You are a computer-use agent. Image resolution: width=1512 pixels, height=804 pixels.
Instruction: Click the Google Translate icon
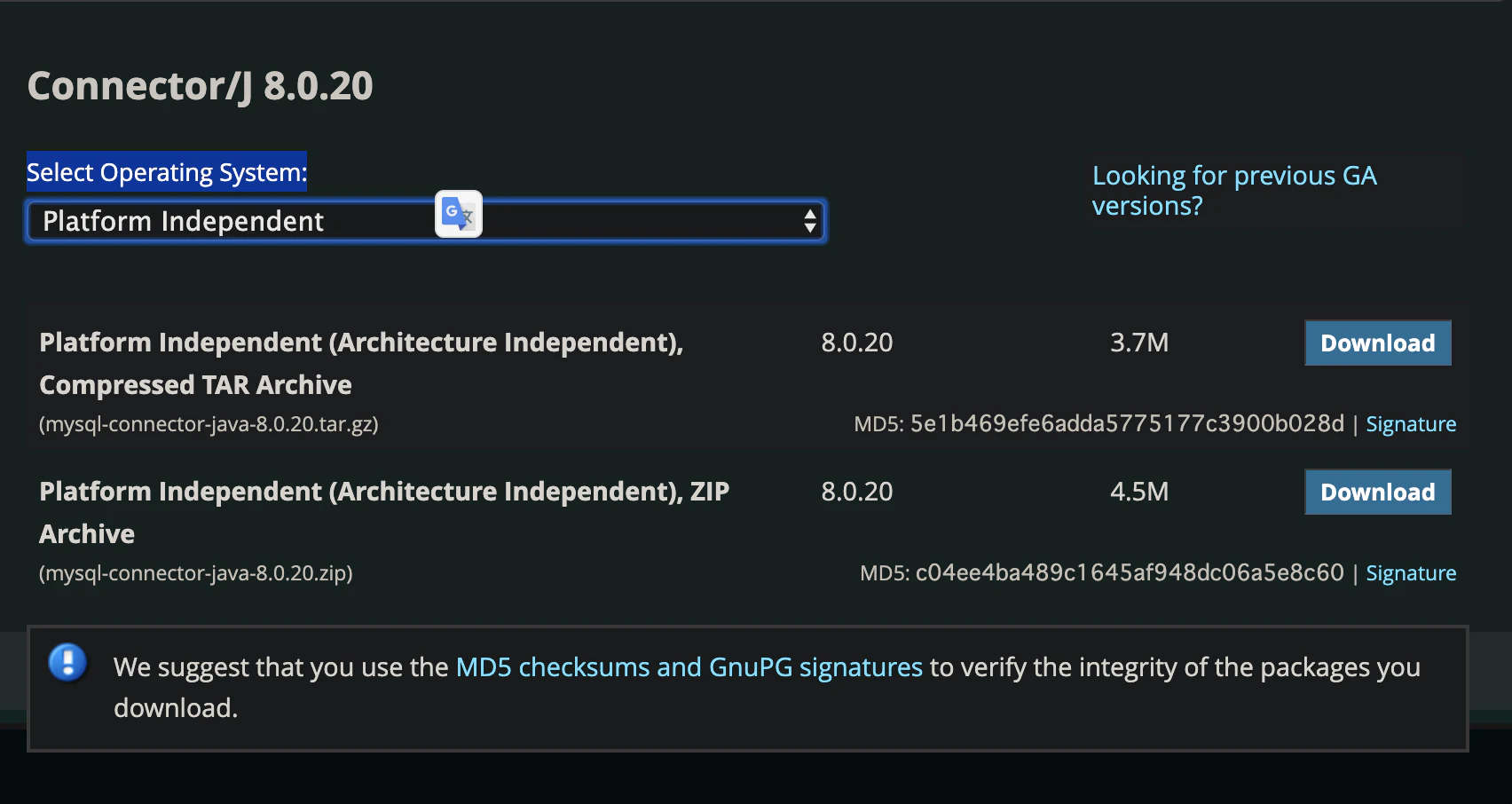(458, 214)
